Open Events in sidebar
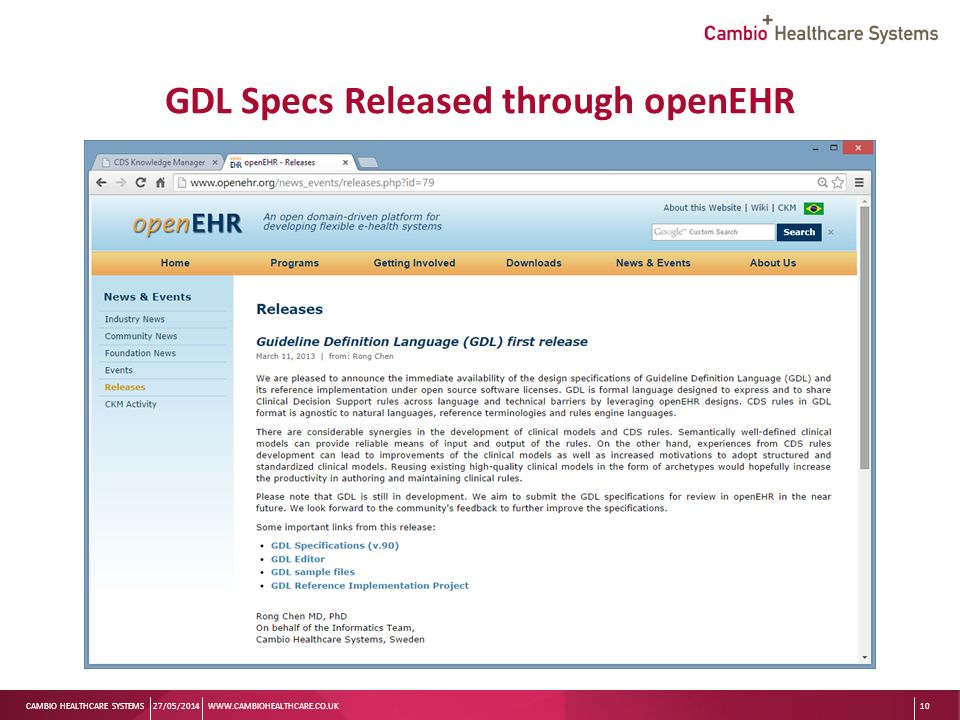Screen dimensions: 960x720 click(119, 370)
